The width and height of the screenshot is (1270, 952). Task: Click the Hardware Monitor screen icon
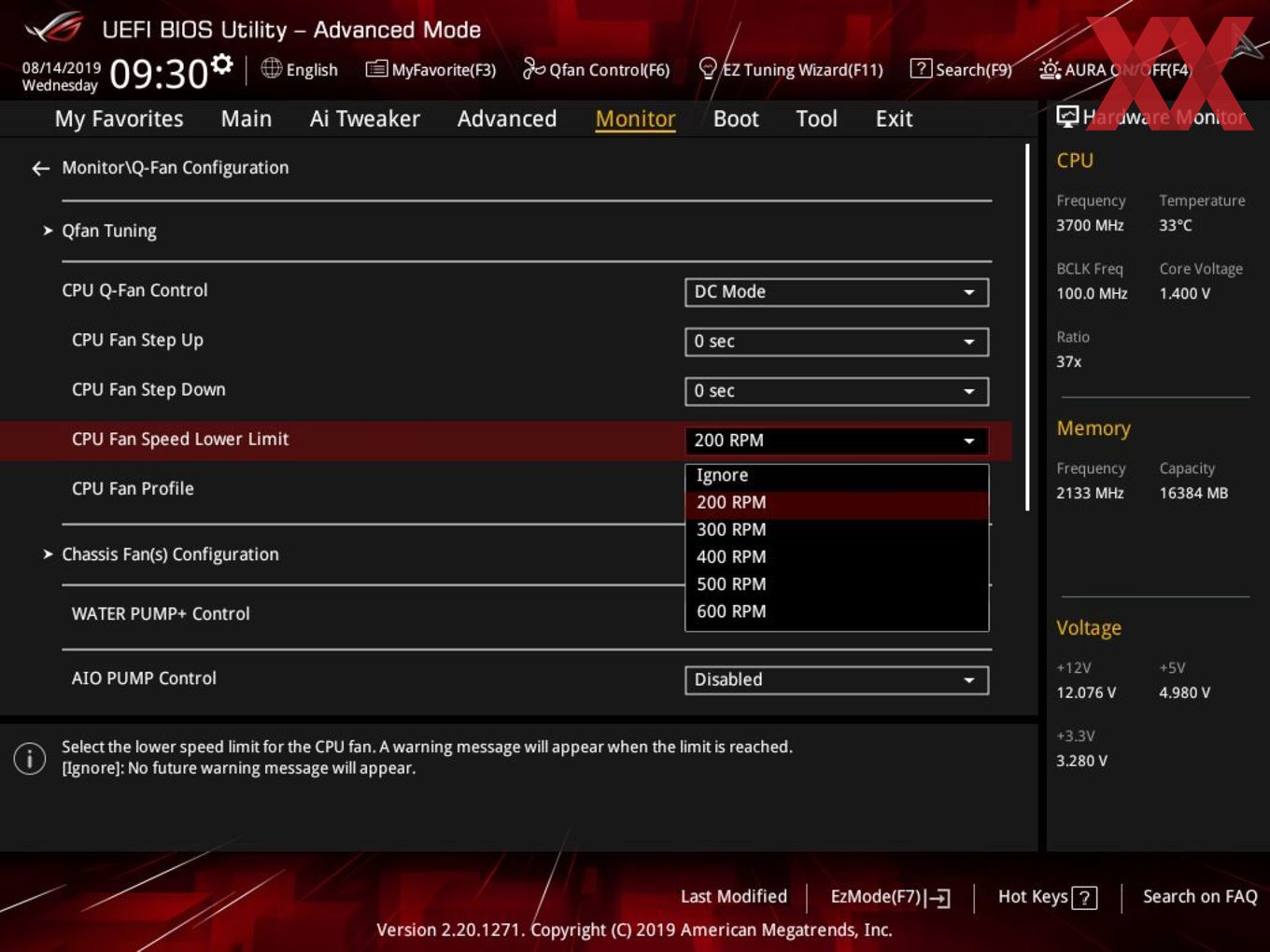[1067, 117]
